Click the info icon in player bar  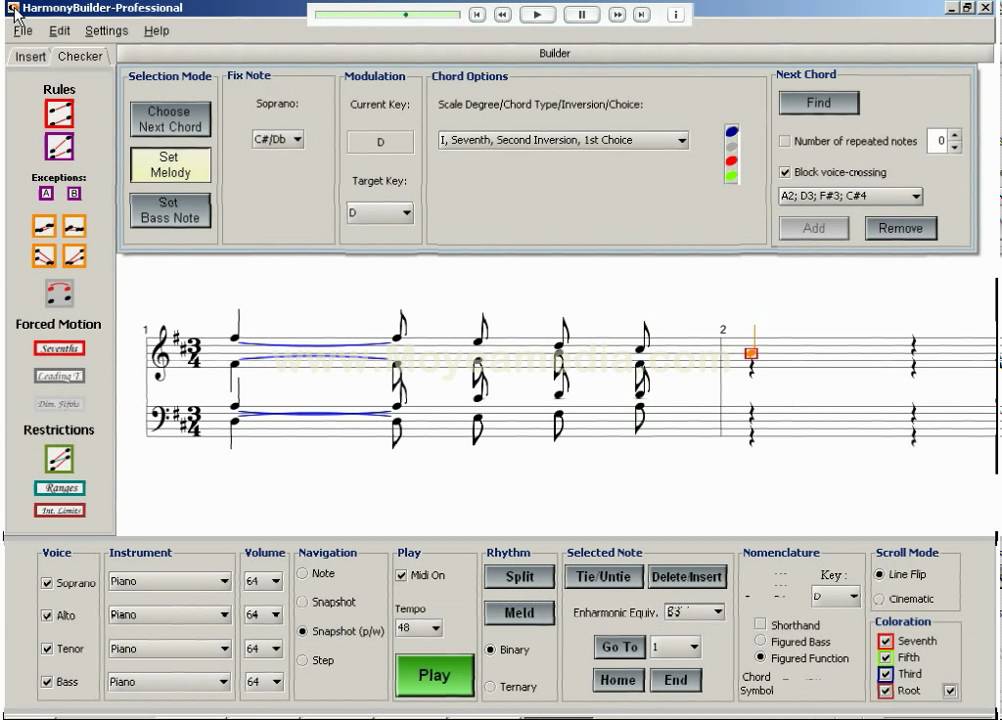[675, 15]
